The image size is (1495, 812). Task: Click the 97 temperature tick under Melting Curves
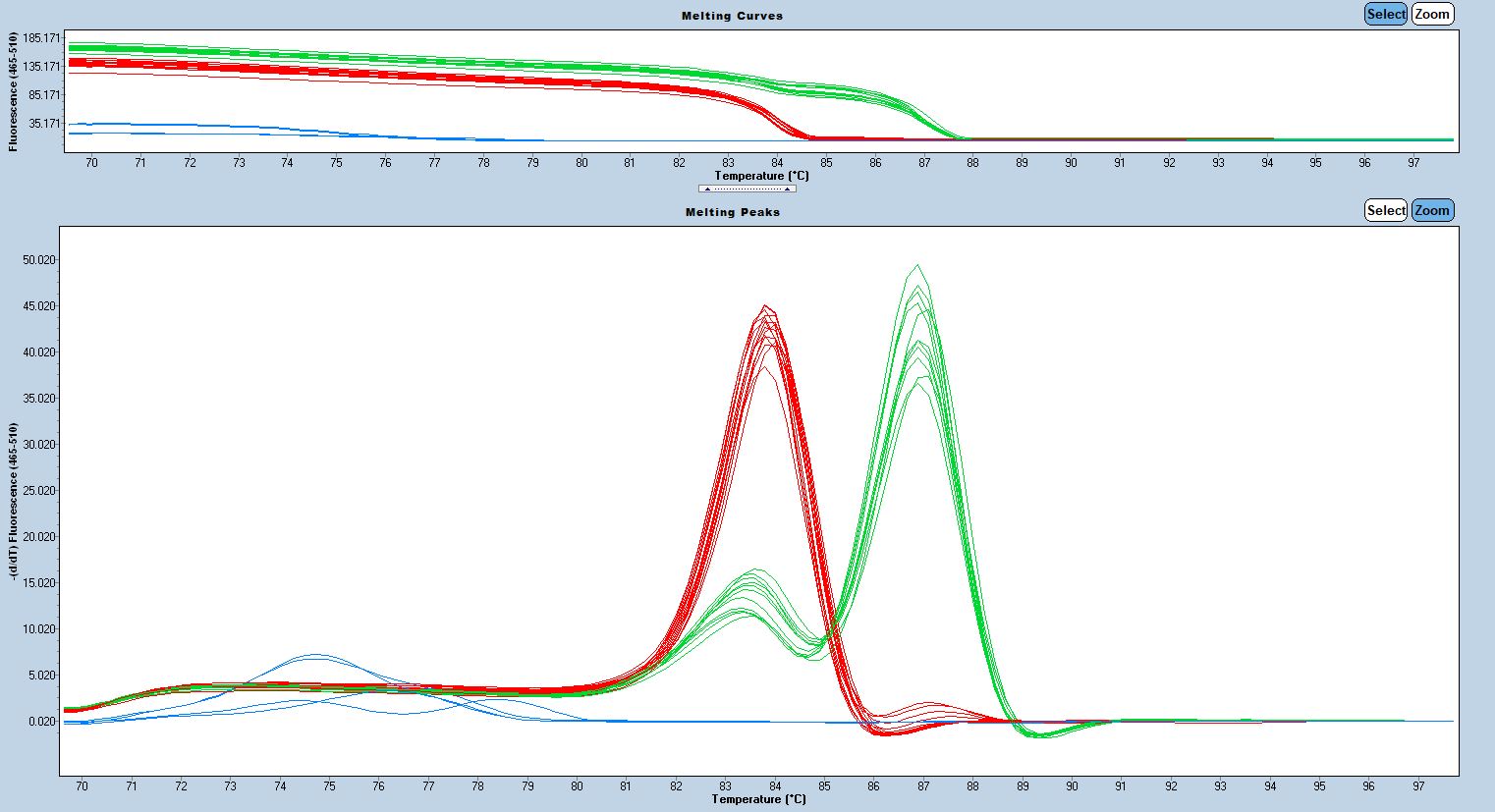pos(1413,163)
